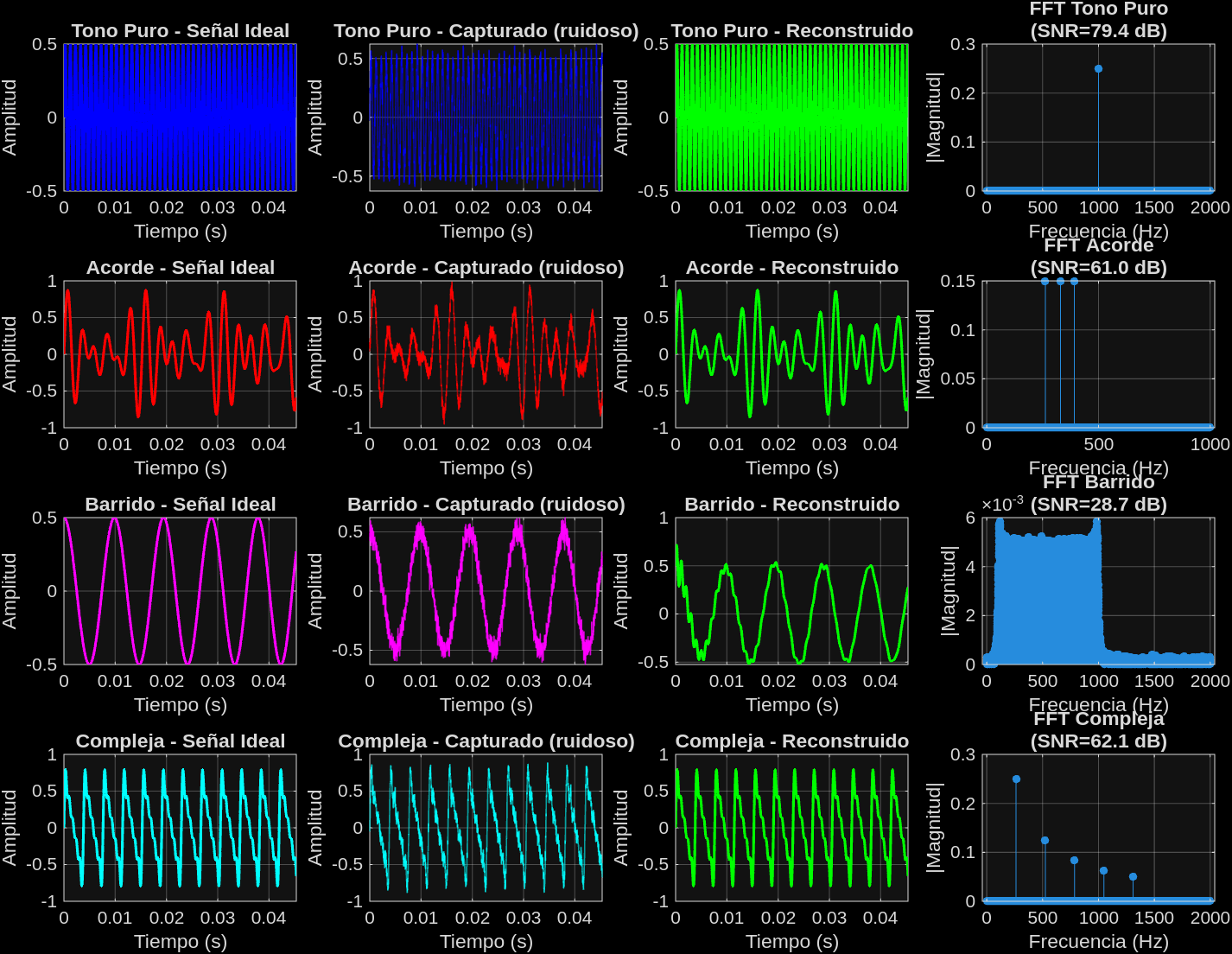Click the FFT Tono Puro peak marker
1232x954 pixels.
(x=1098, y=67)
